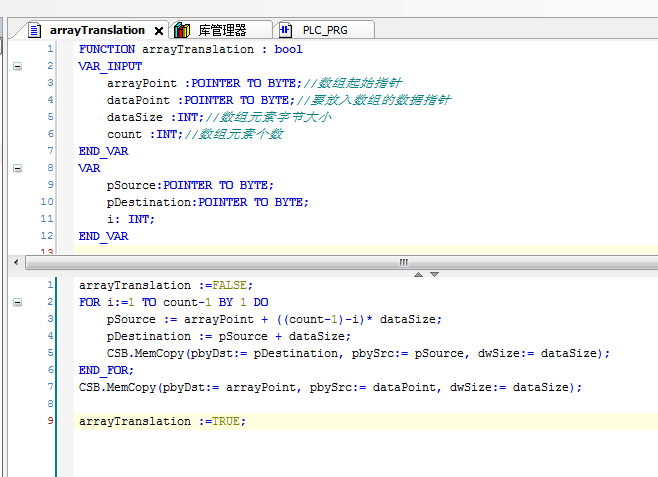Collapse the VAR declaration block

(17, 168)
